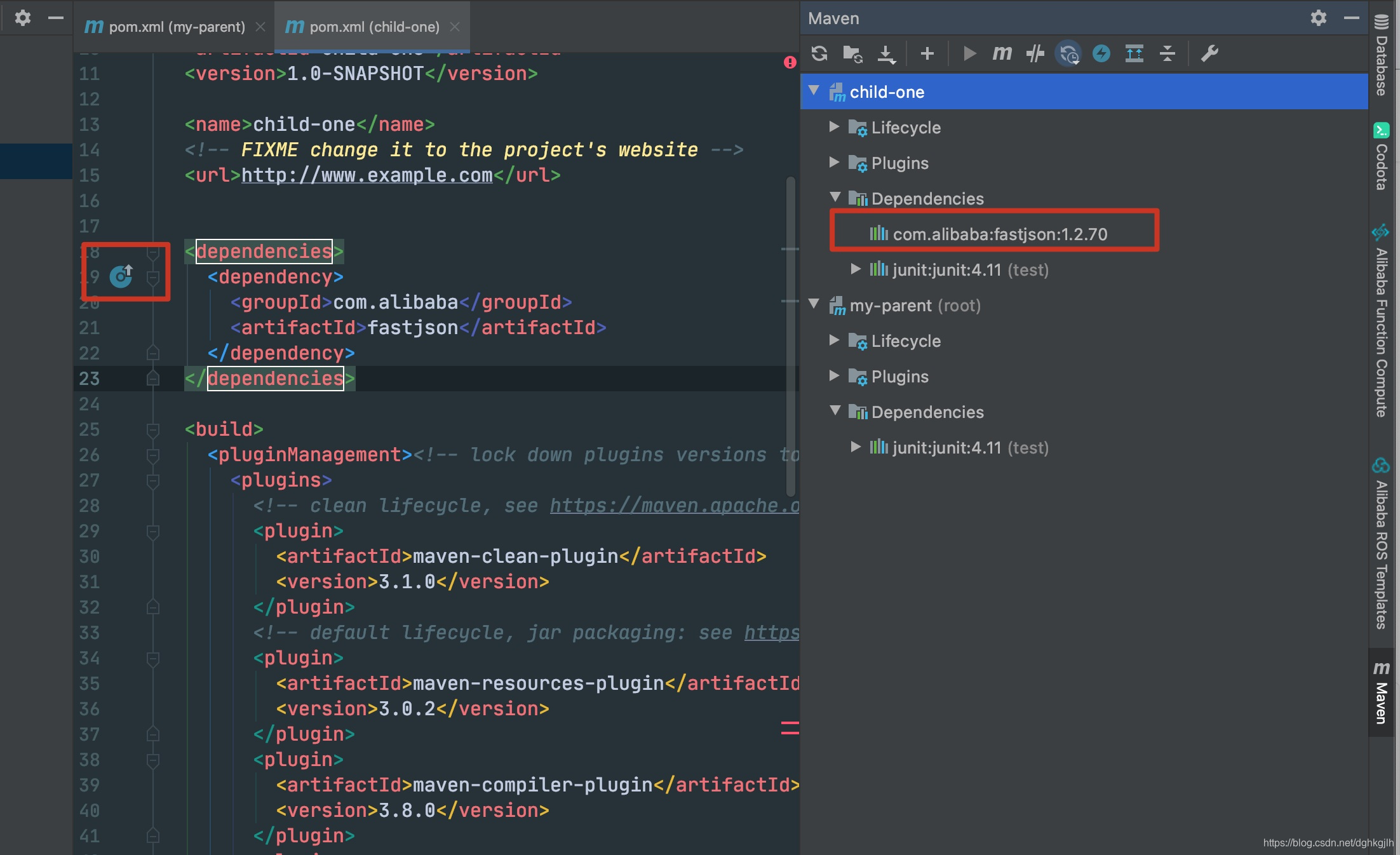1400x855 pixels.
Task: Add a Maven project with plus icon
Action: point(927,53)
